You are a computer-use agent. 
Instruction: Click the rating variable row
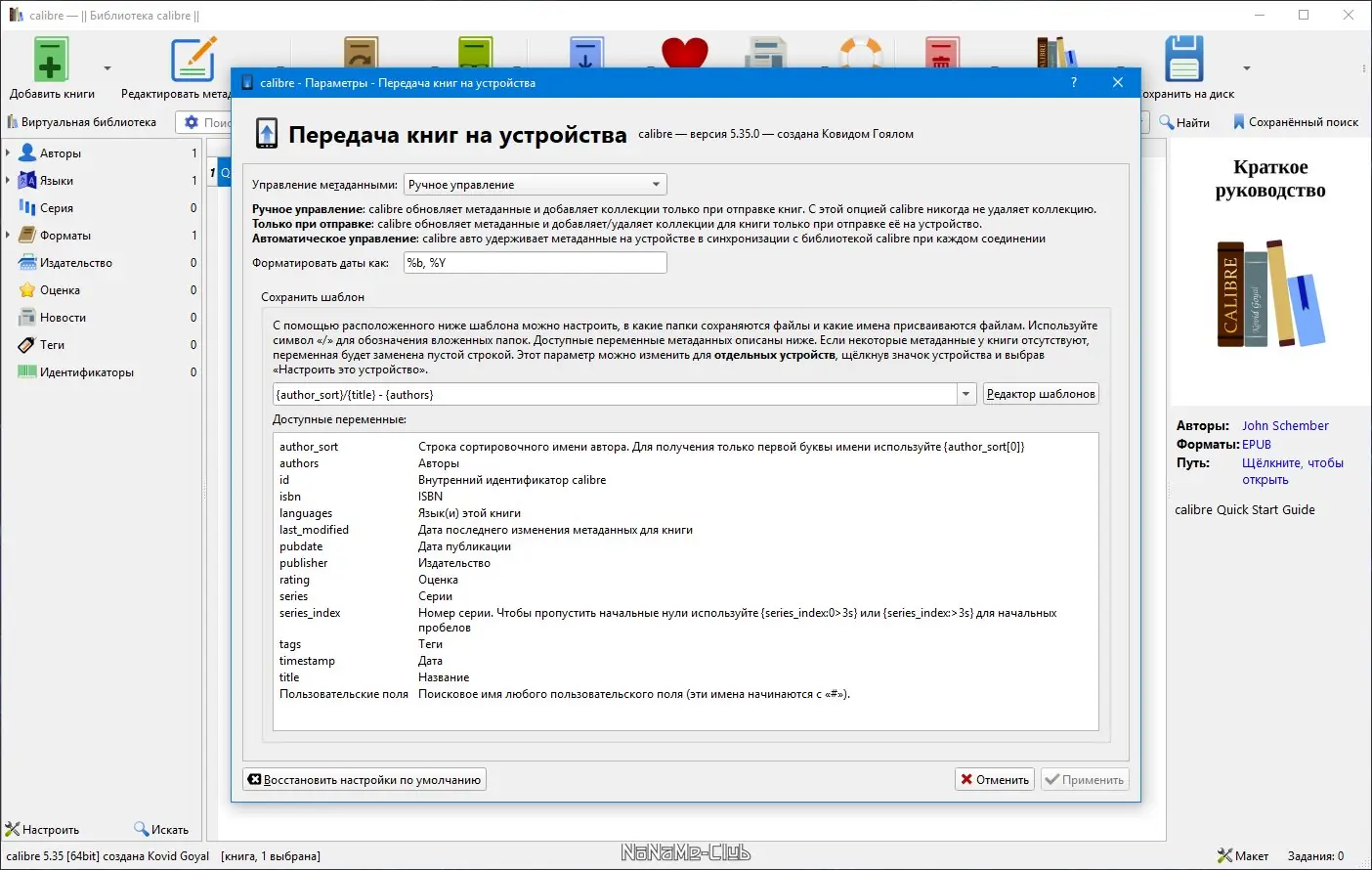click(x=686, y=580)
